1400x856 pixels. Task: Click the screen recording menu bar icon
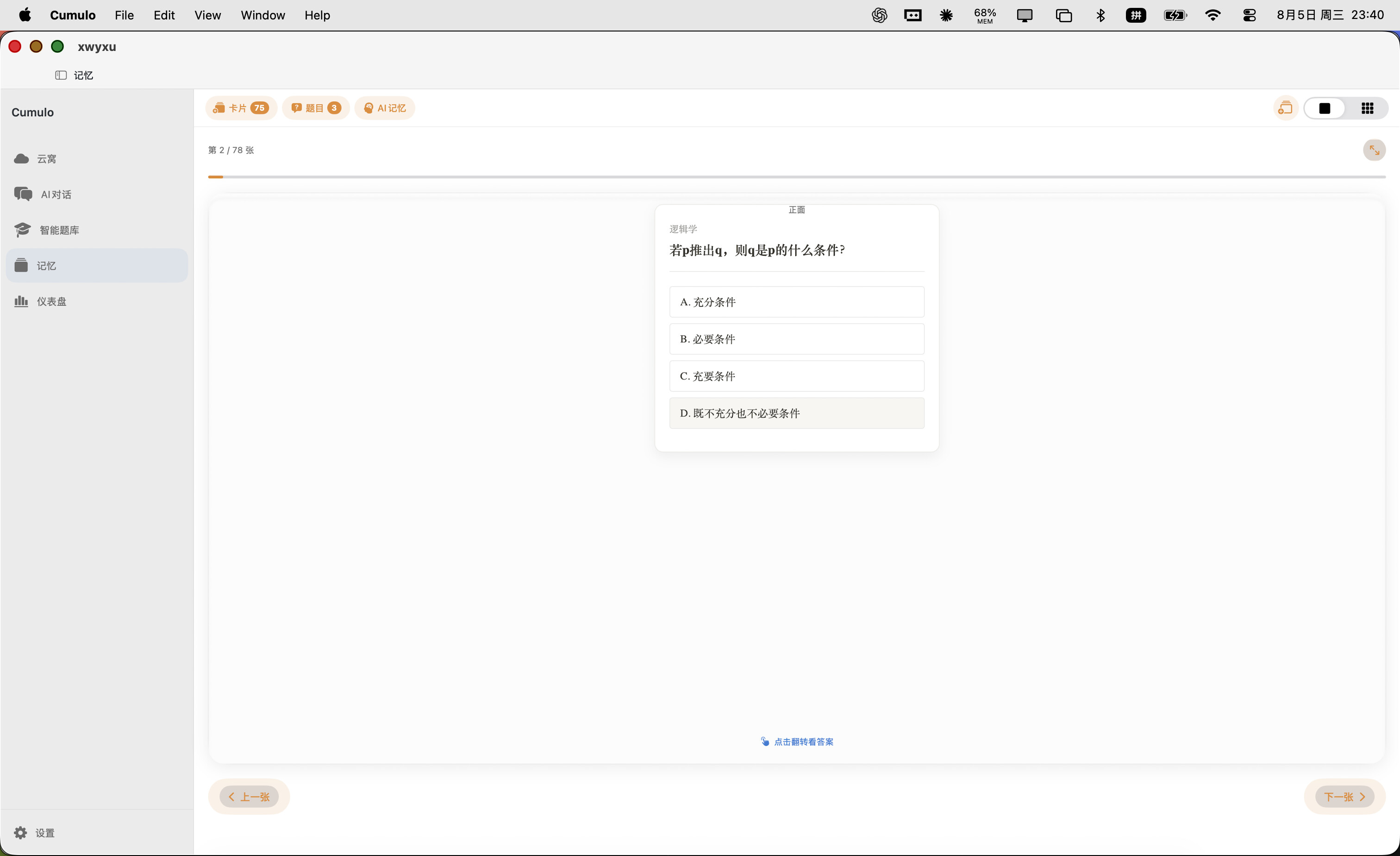pyautogui.click(x=912, y=15)
